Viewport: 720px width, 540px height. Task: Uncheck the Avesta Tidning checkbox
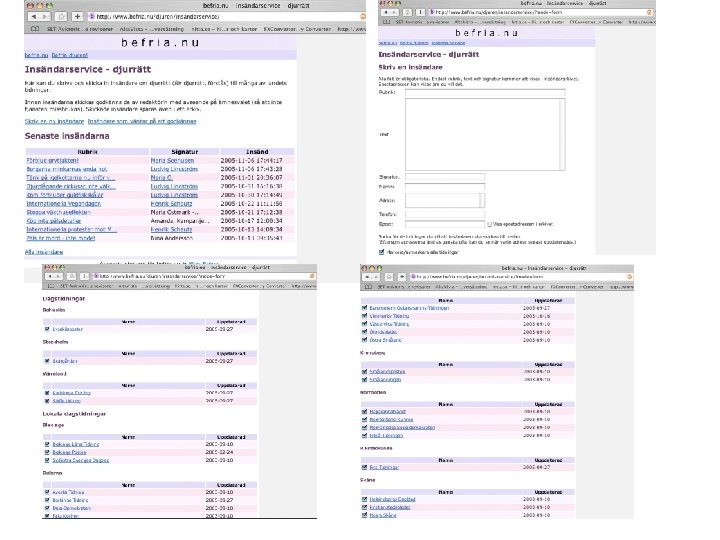47,492
